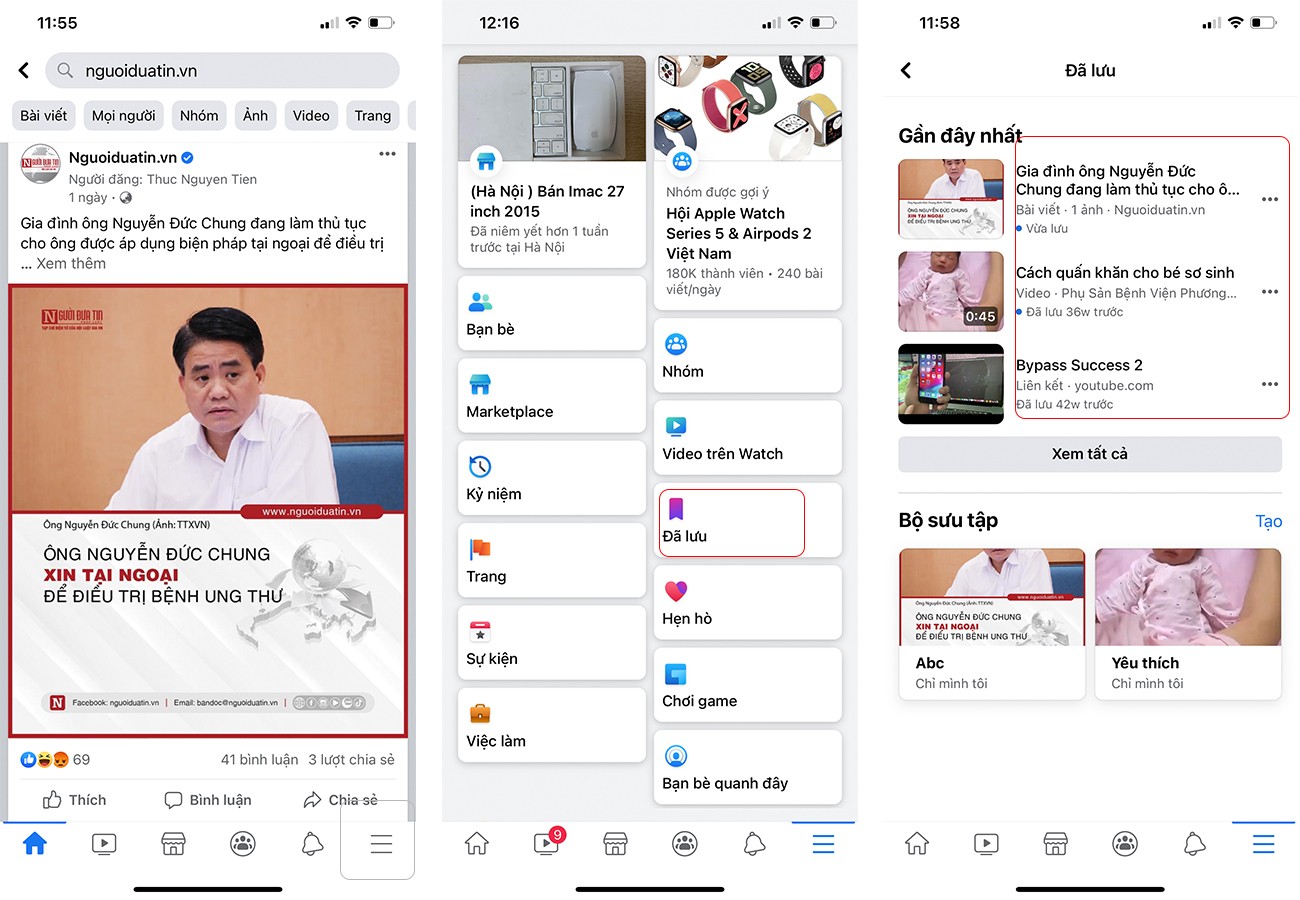Open the three-dot menu on Nguoiduatin.vn post
Screen dimensions: 1300x900
pos(387,154)
